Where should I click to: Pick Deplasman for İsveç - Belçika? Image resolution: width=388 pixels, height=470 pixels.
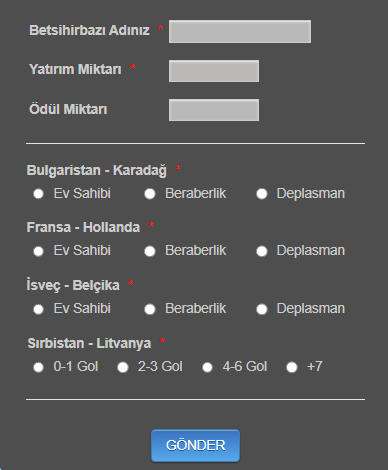262,309
